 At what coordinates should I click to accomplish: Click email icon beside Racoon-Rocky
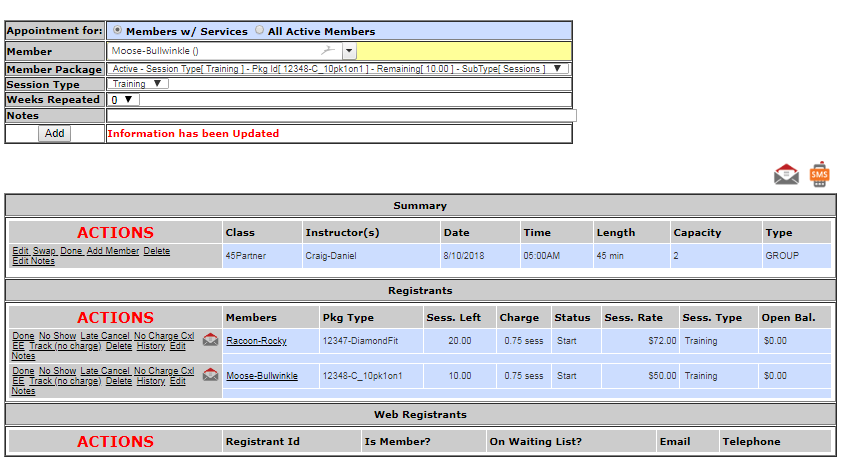[210, 340]
